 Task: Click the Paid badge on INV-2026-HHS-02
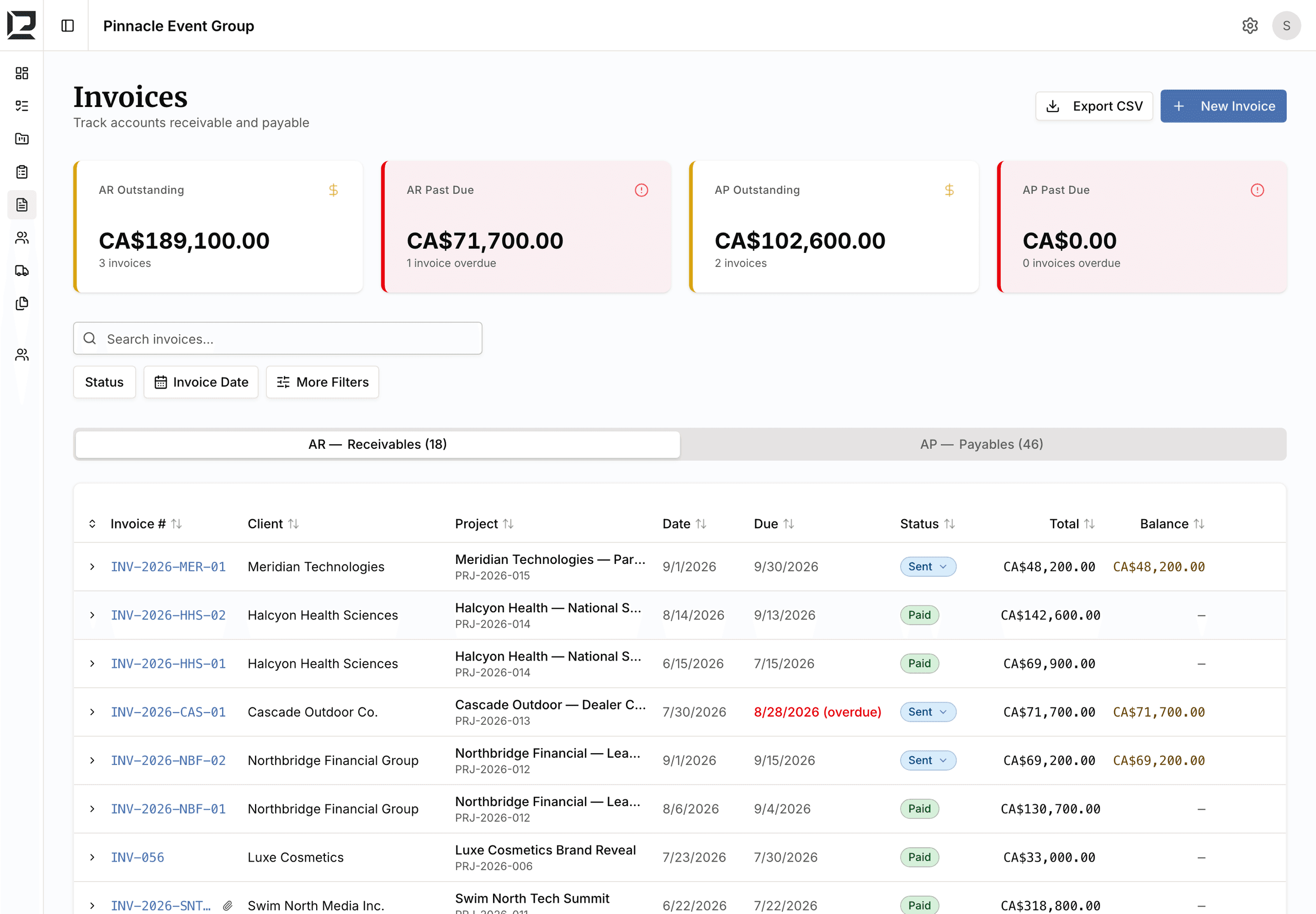(x=919, y=615)
